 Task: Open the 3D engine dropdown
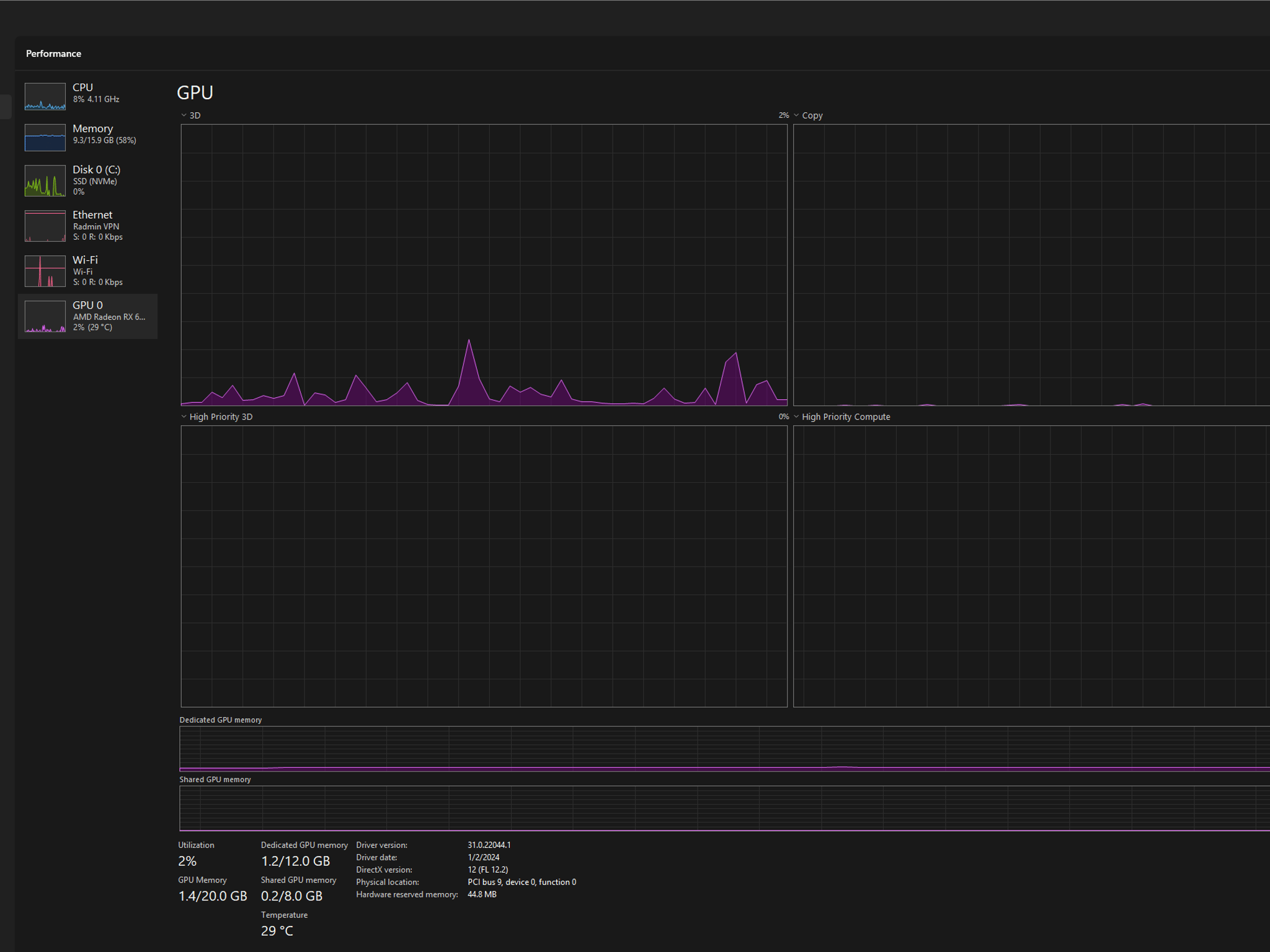coord(191,115)
